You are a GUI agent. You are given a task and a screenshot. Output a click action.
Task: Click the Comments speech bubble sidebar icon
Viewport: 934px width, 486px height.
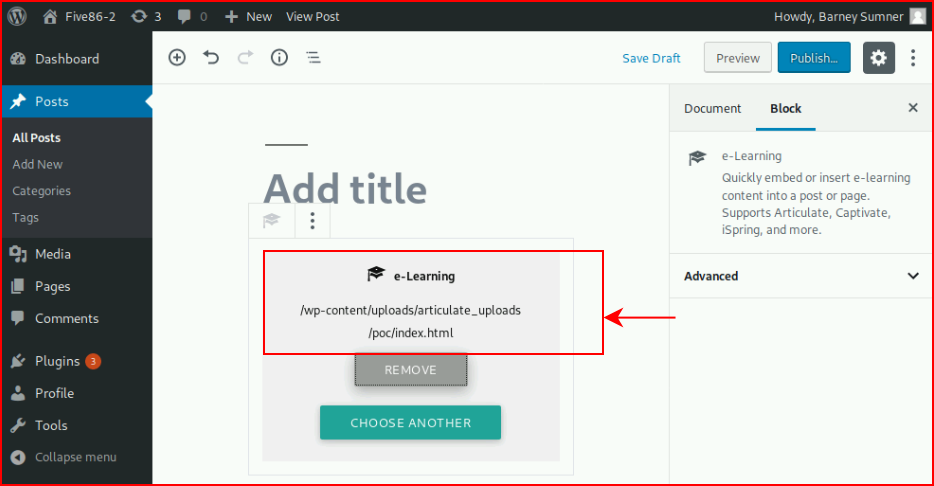click(18, 318)
